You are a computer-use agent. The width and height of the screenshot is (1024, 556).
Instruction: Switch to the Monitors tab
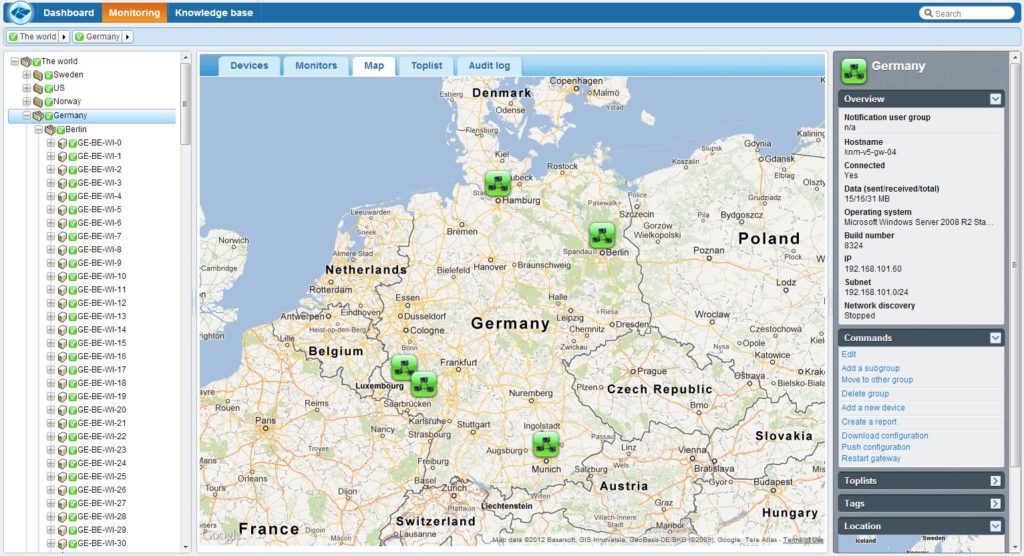pyautogui.click(x=316, y=66)
